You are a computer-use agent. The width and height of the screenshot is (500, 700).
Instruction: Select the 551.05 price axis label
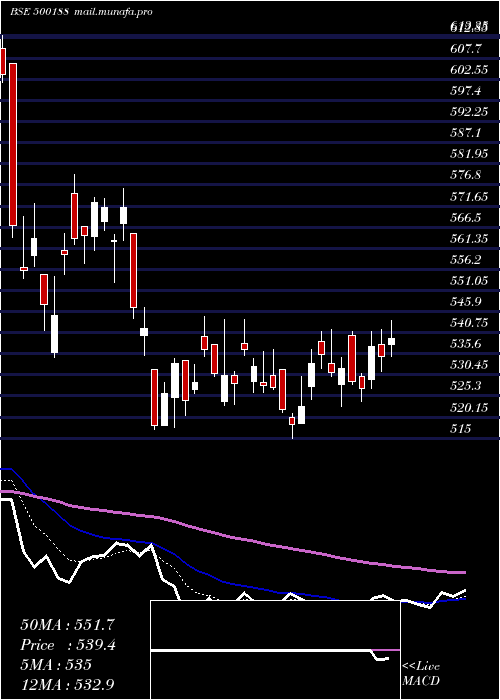469,280
